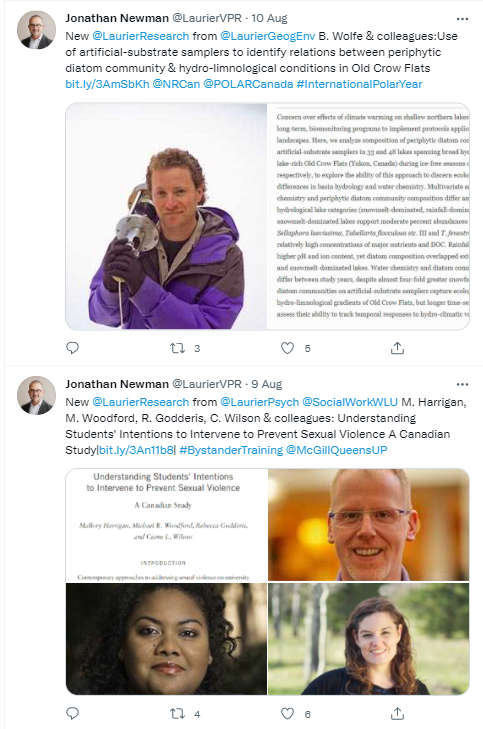Open the bit.ly/3AmSbKh link
483x729 pixels.
[x=107, y=84]
